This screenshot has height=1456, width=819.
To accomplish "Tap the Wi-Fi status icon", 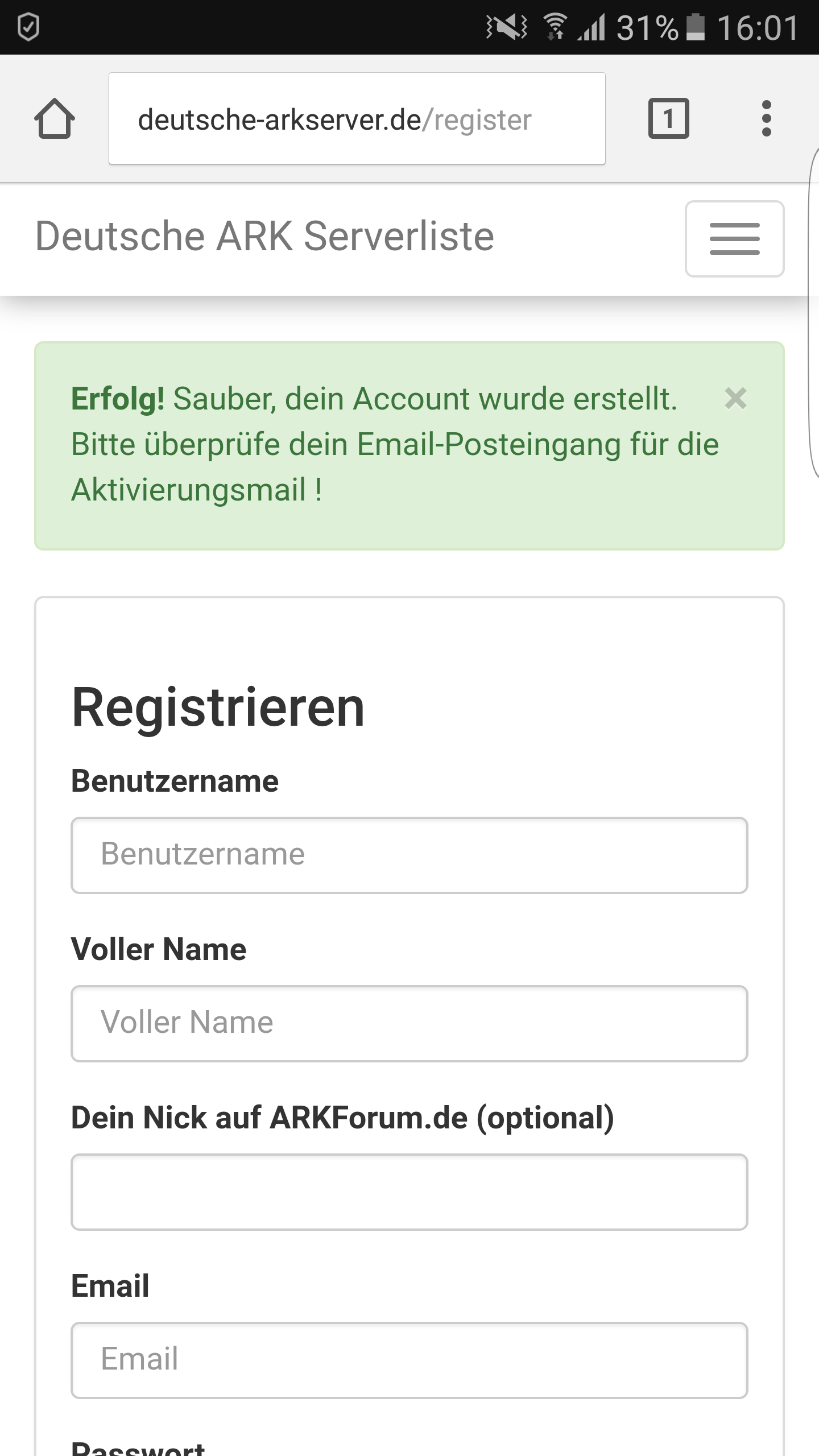I will 555,27.
